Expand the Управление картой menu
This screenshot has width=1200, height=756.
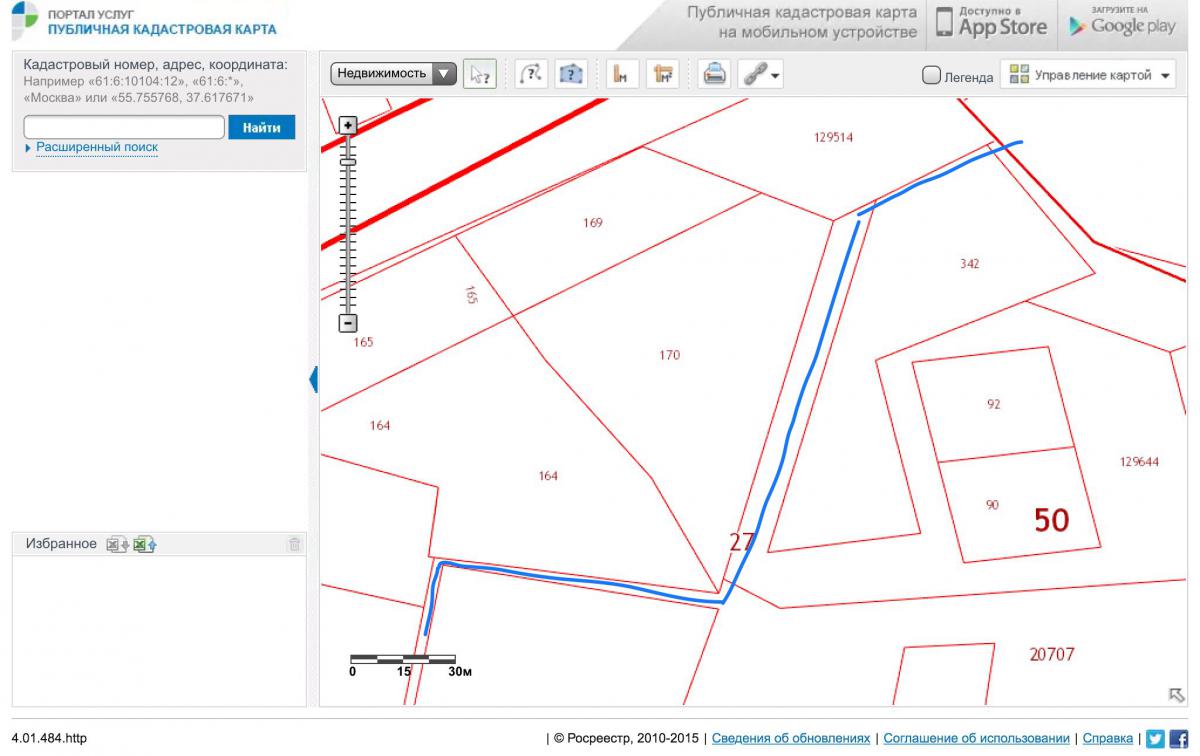tap(1090, 75)
